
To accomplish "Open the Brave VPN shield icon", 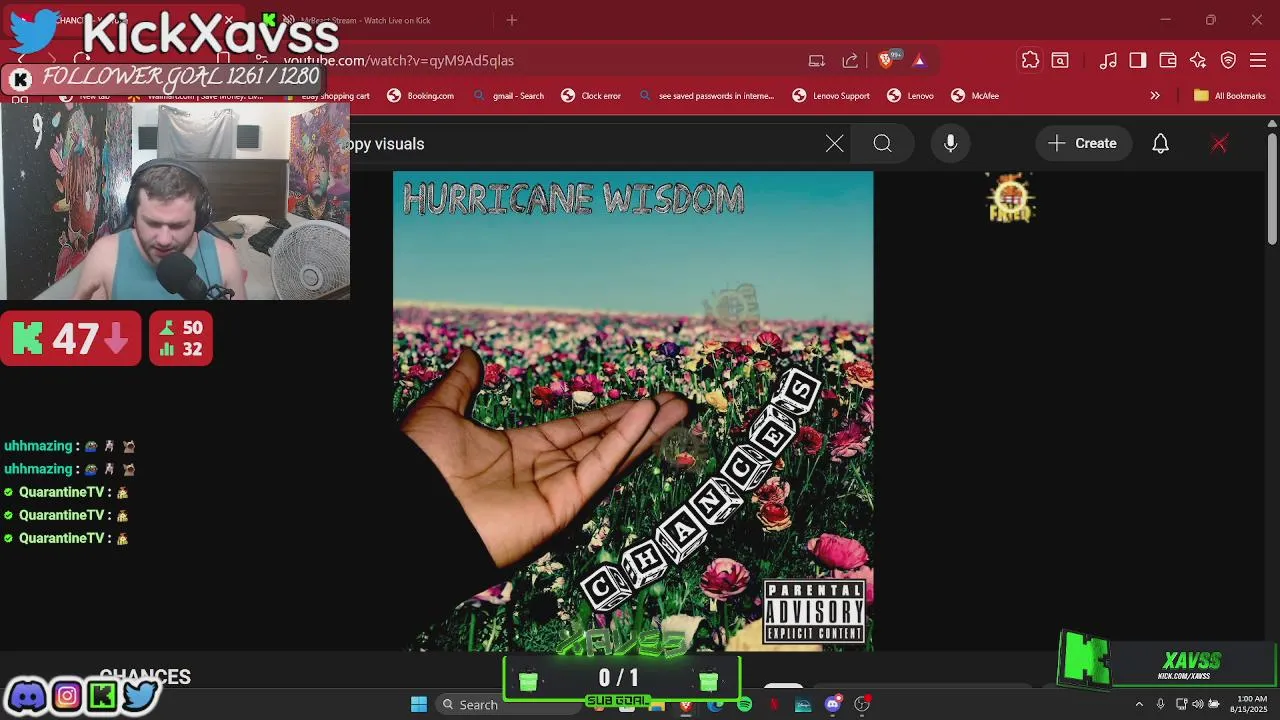I will click(1228, 61).
